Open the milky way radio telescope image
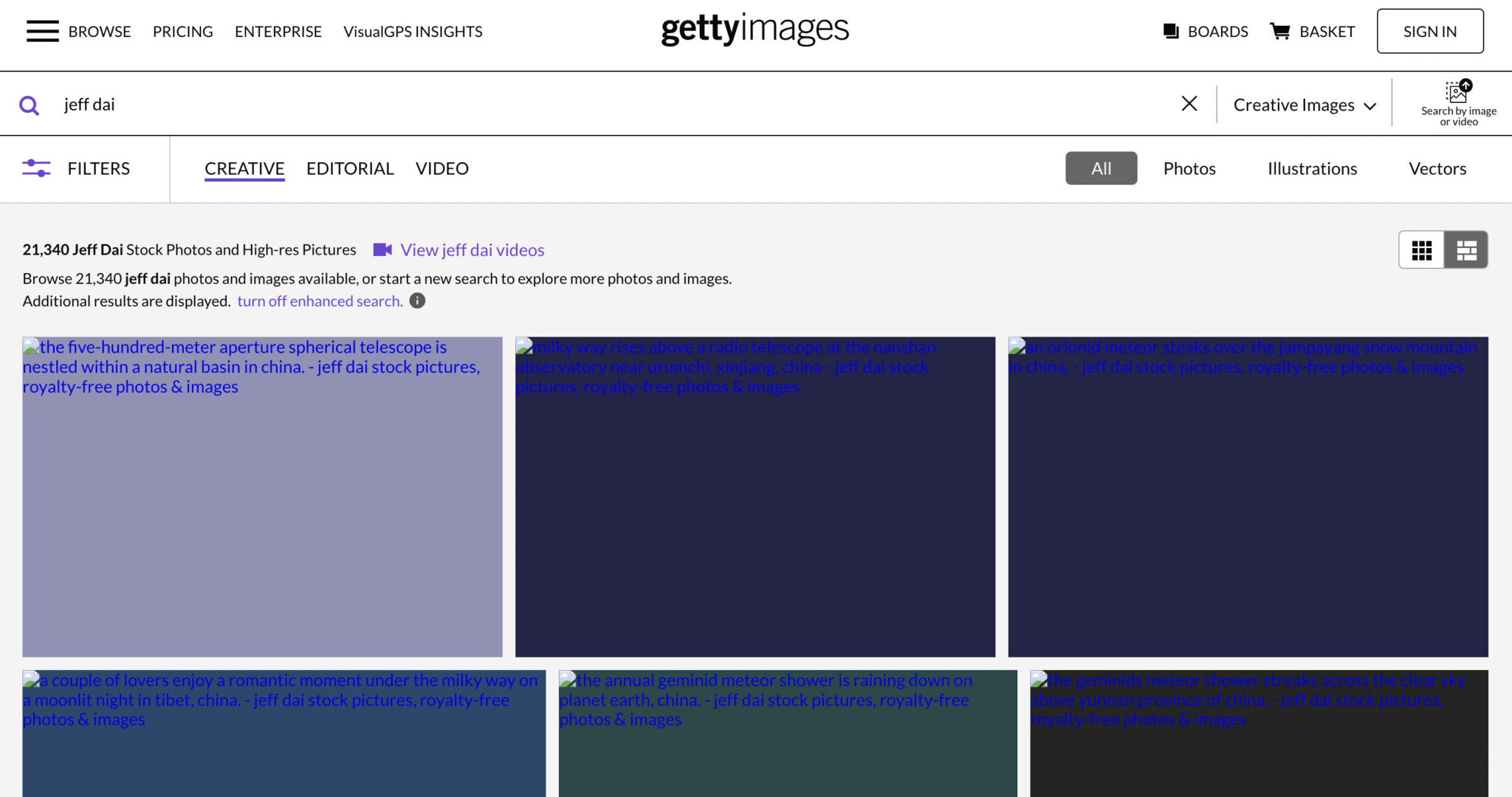Viewport: 1512px width, 797px height. (755, 497)
